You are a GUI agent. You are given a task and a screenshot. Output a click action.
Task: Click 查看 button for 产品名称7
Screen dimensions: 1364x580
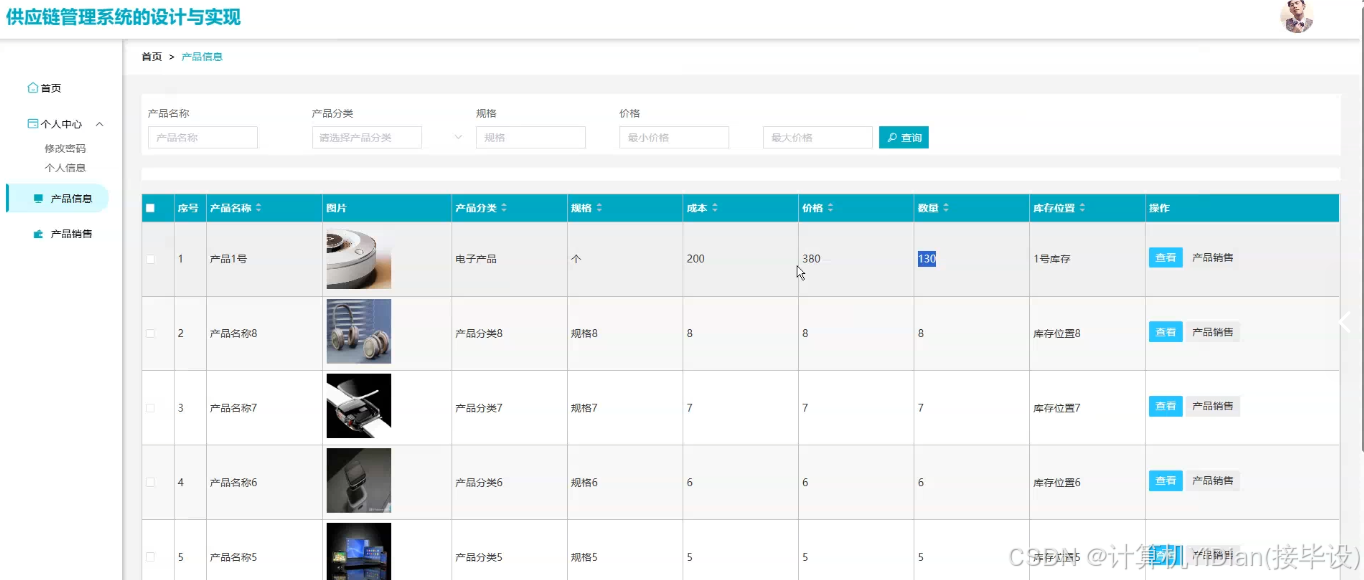tap(1166, 406)
